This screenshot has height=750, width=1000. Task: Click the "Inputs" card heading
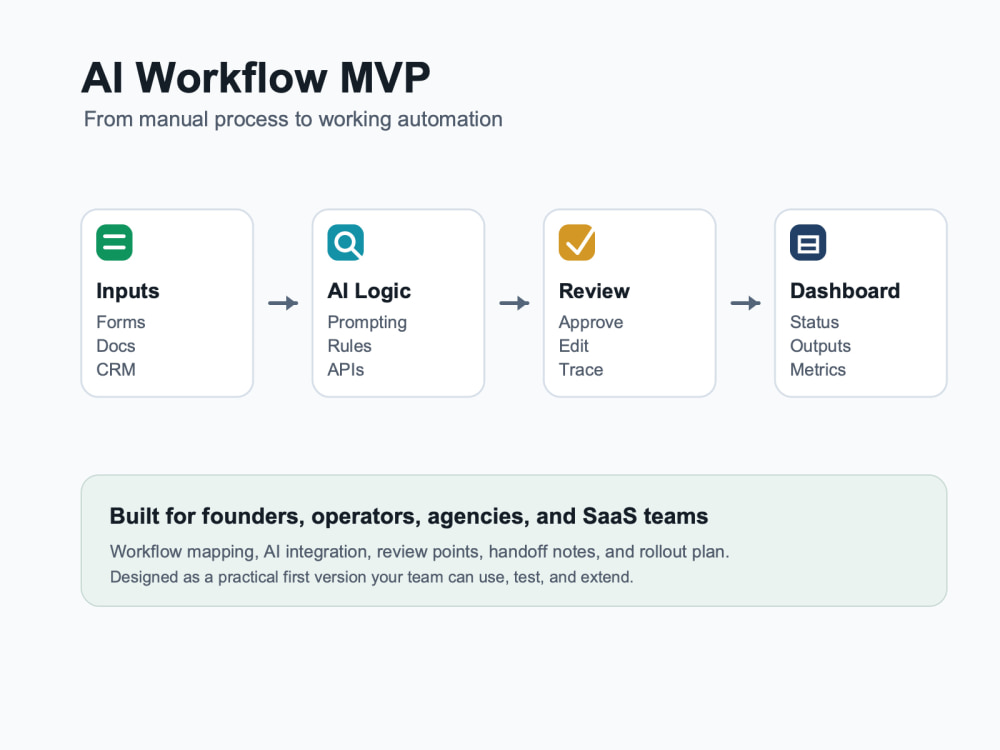pyautogui.click(x=128, y=291)
